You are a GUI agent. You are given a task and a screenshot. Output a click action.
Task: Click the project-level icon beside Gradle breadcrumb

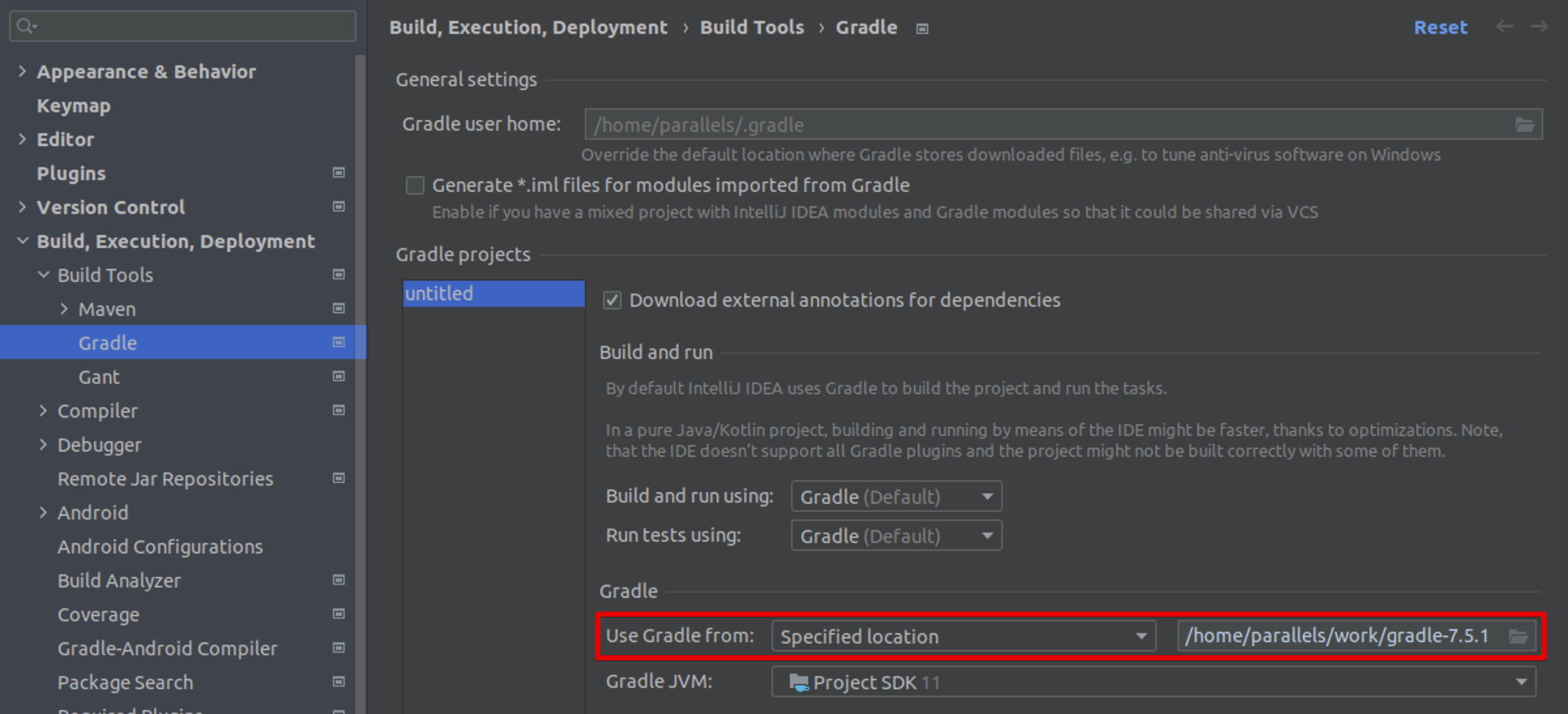pyautogui.click(x=922, y=29)
